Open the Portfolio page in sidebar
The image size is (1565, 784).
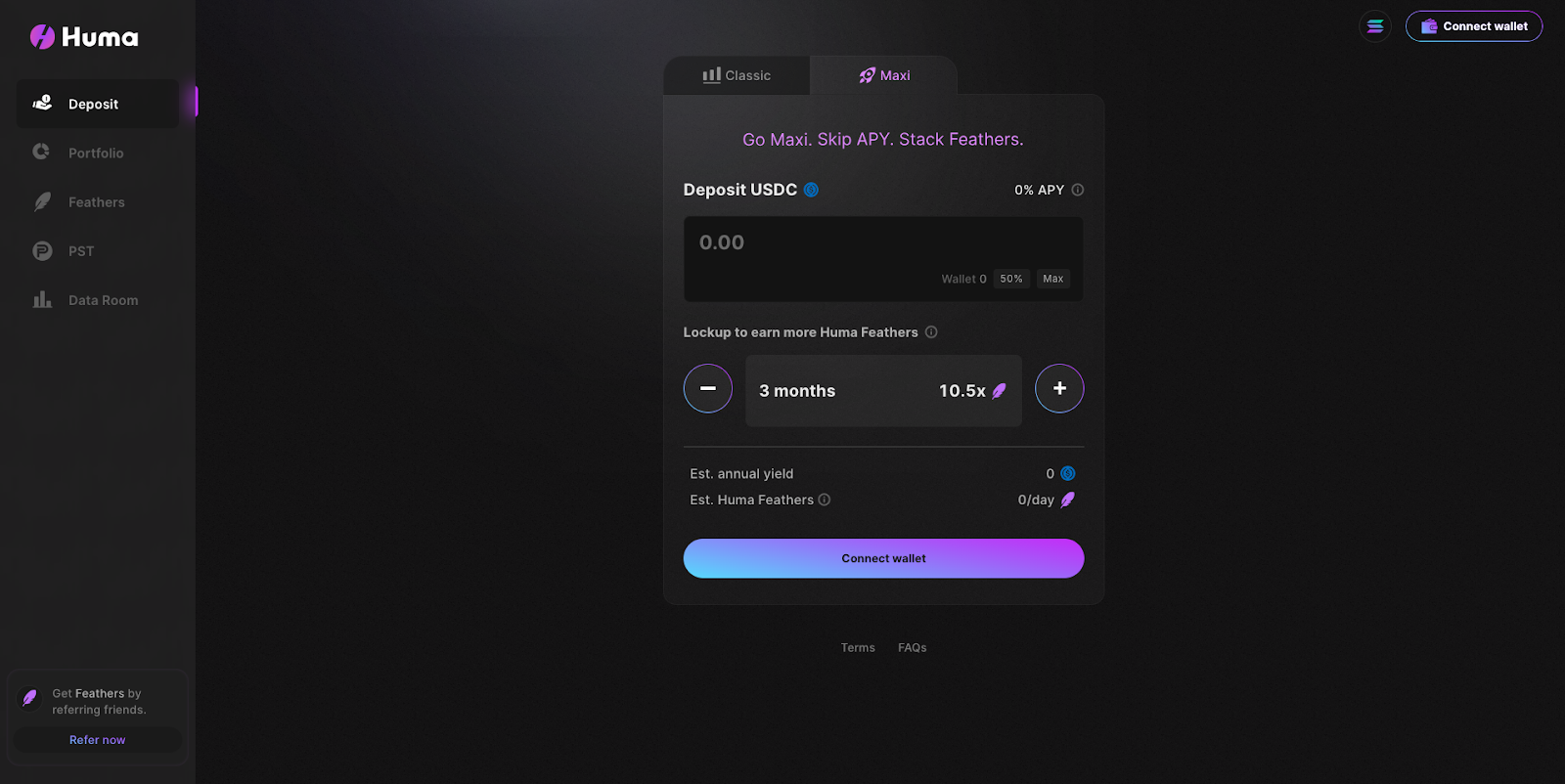96,153
